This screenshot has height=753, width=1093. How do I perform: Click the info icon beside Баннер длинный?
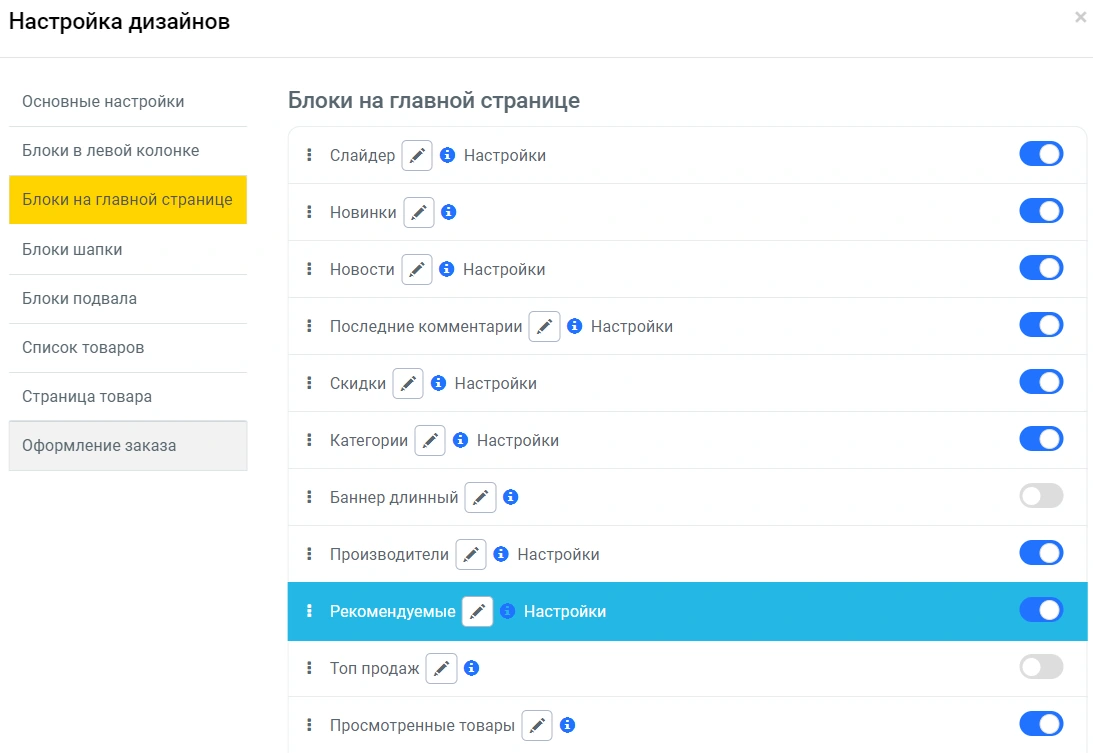coord(511,497)
